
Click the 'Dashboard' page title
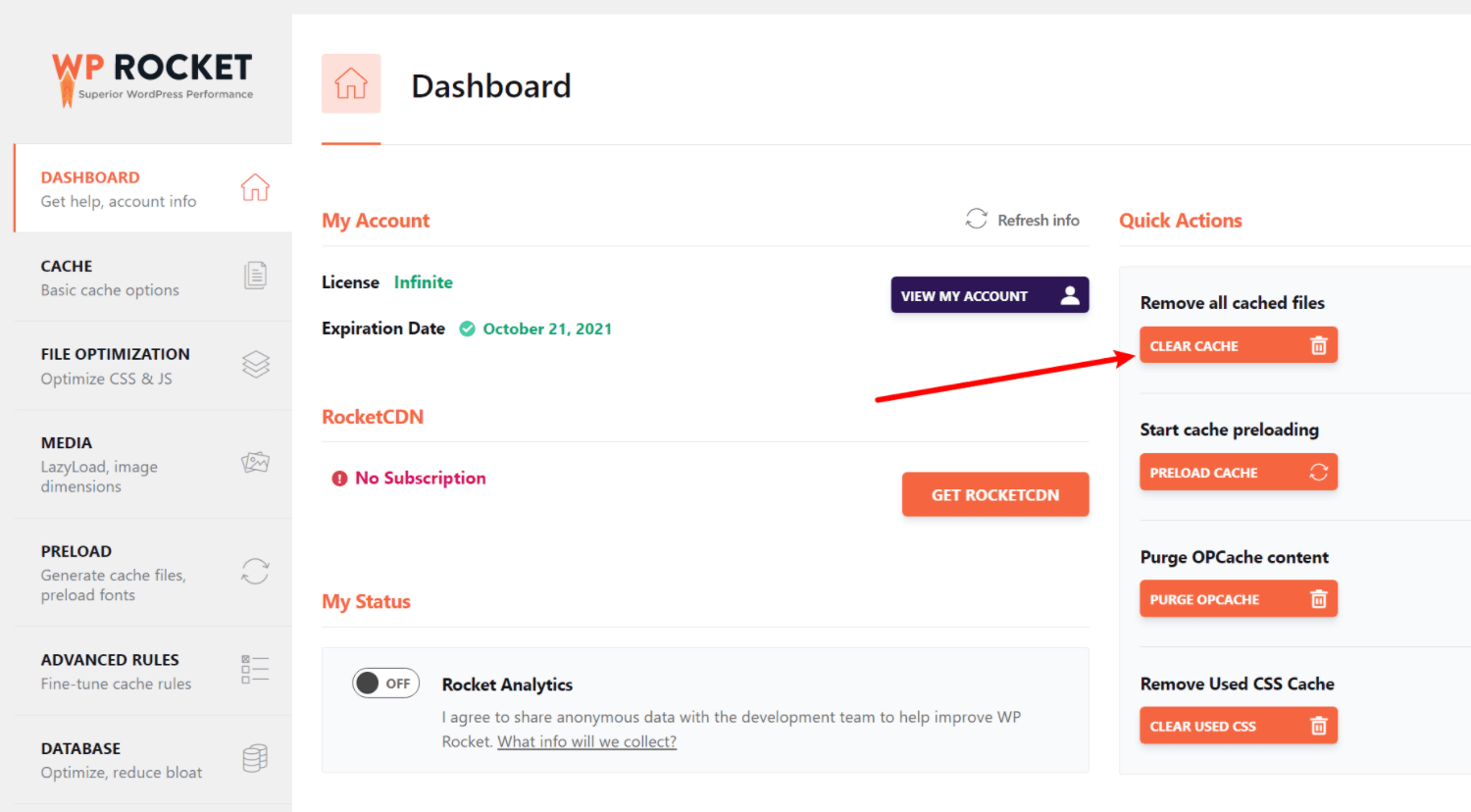tap(491, 86)
